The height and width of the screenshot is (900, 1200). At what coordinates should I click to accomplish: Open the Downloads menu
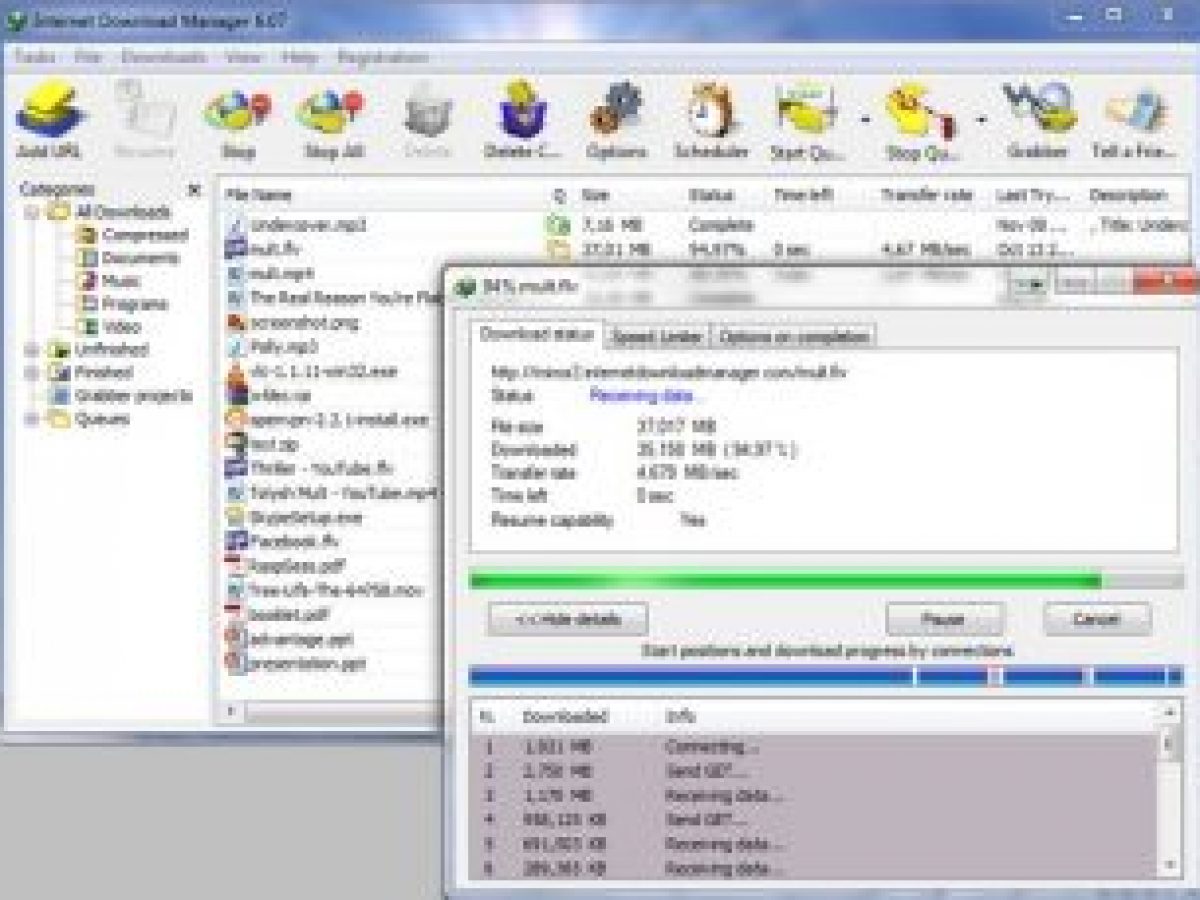tap(164, 57)
